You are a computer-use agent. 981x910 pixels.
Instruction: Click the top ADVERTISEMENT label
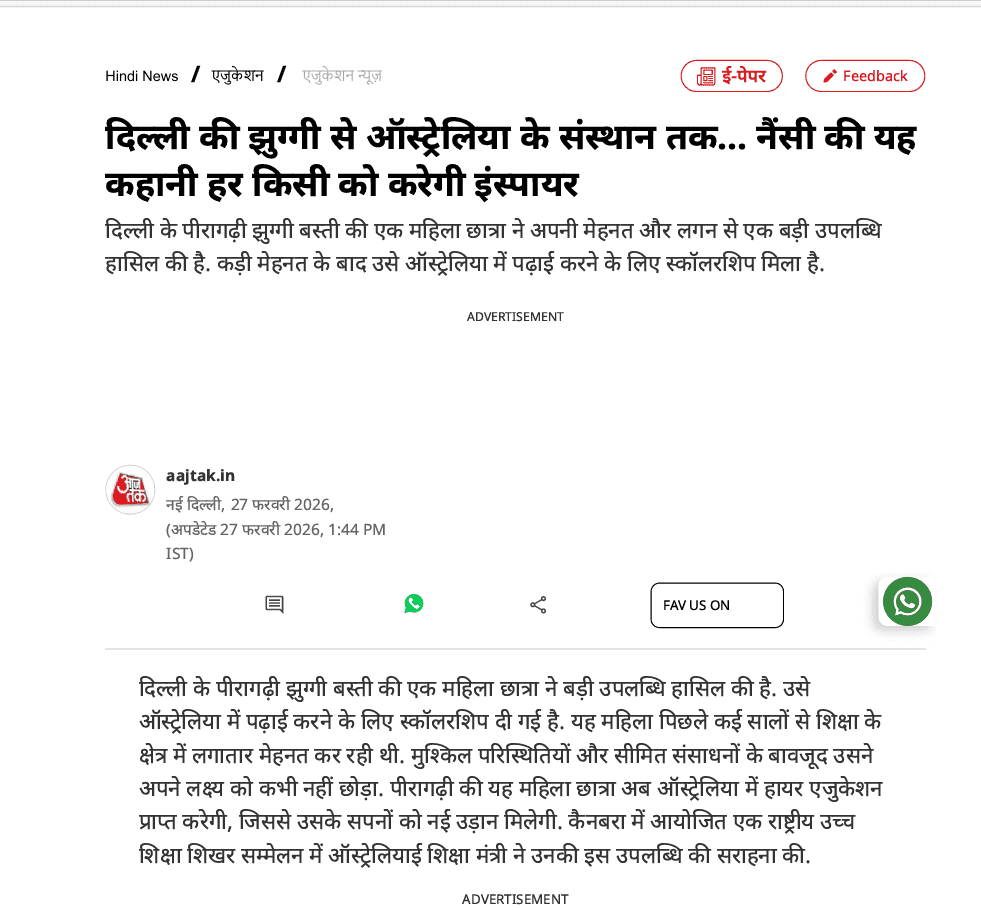[515, 317]
